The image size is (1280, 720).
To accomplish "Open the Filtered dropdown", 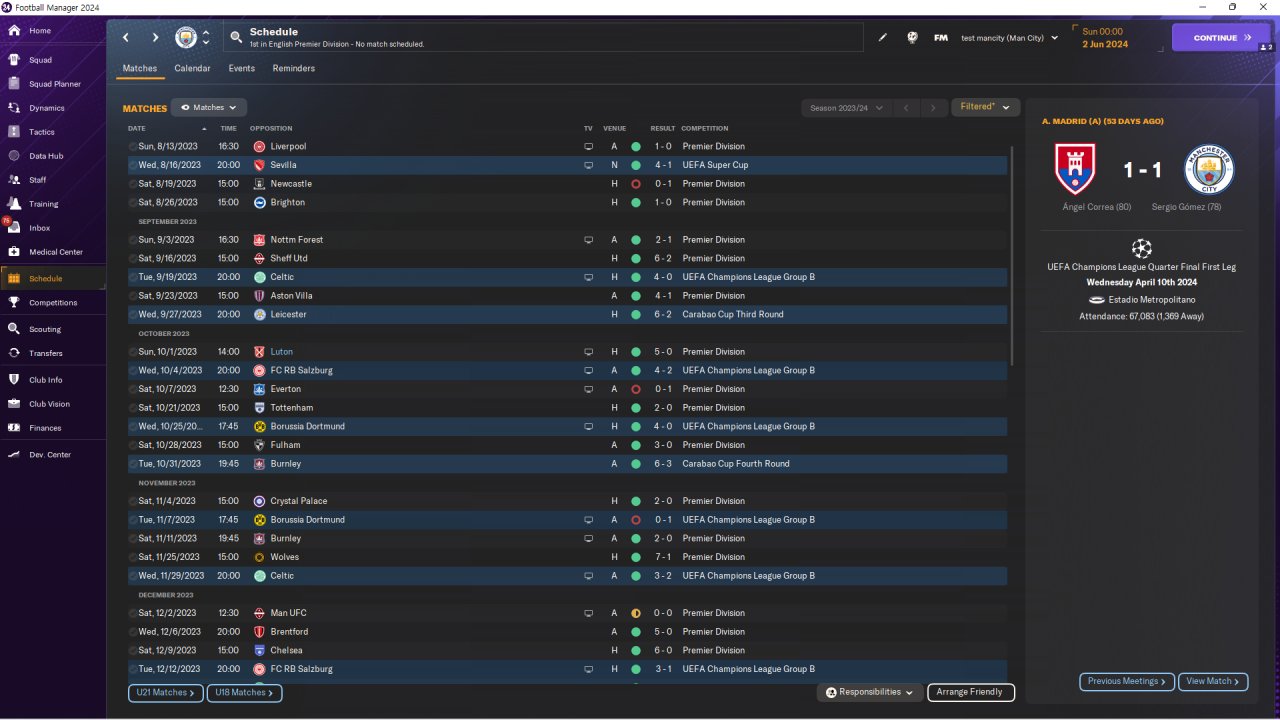I will tap(985, 107).
